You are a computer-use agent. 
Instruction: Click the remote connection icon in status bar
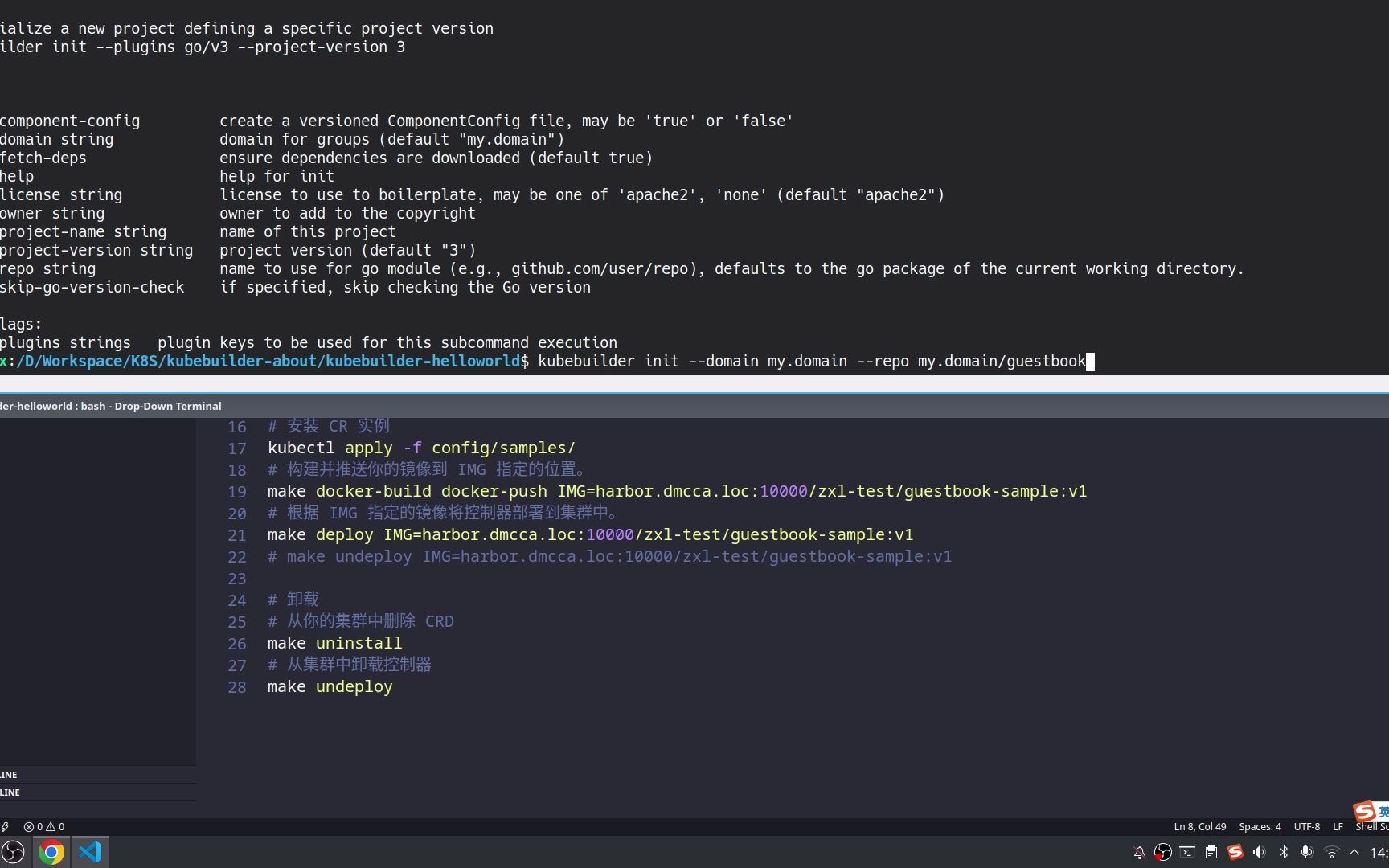click(x=6, y=826)
